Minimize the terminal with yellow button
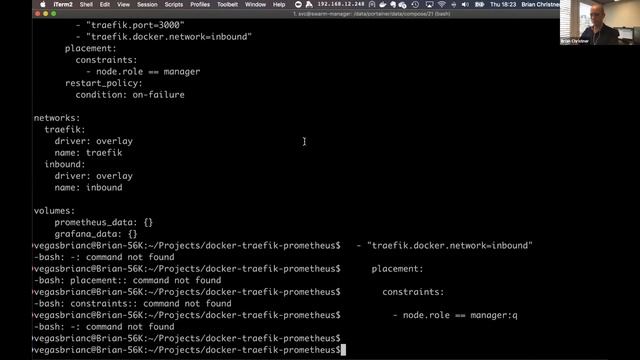 pyautogui.click(x=45, y=14)
